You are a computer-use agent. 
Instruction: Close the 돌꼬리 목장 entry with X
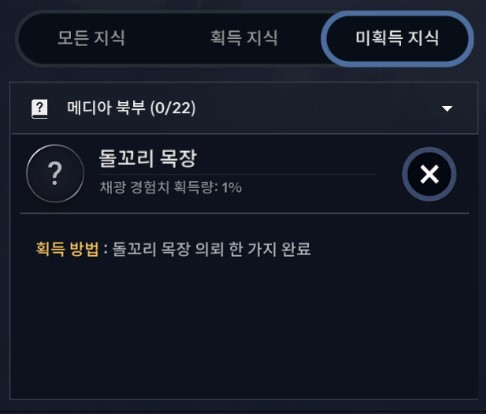pos(429,174)
